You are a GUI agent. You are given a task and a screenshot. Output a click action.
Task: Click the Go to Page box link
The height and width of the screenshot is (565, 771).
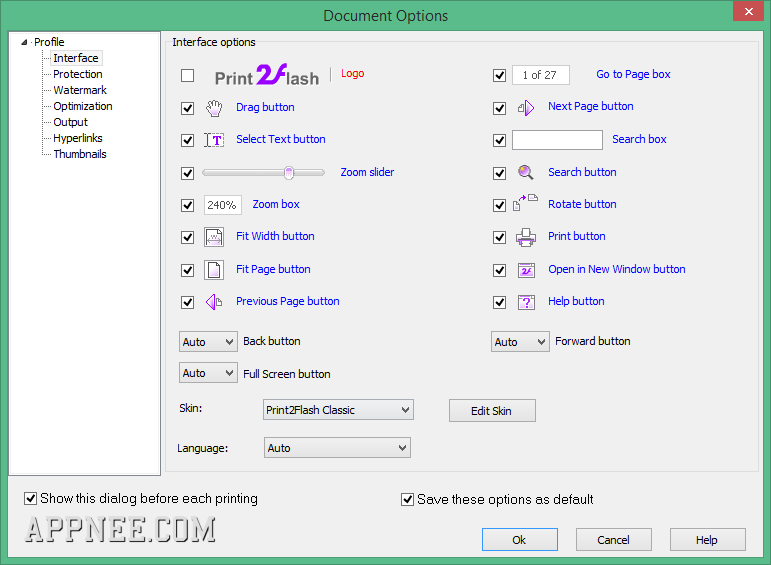point(633,74)
